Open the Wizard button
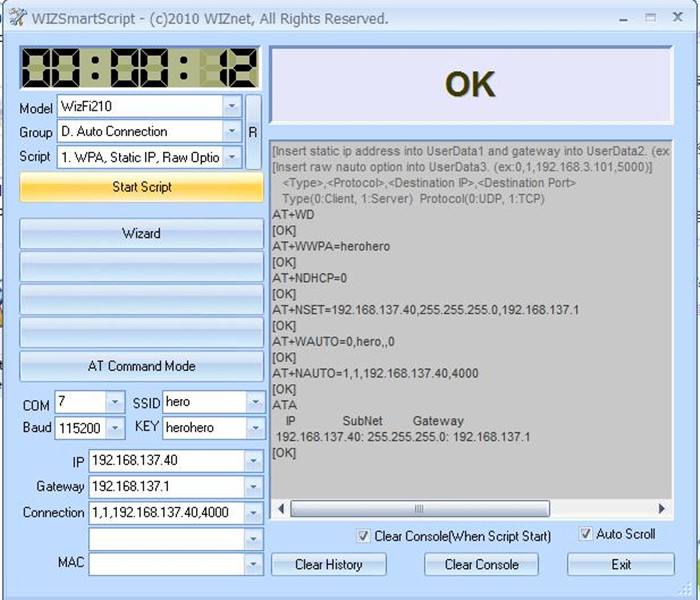700x600 pixels. (x=142, y=233)
